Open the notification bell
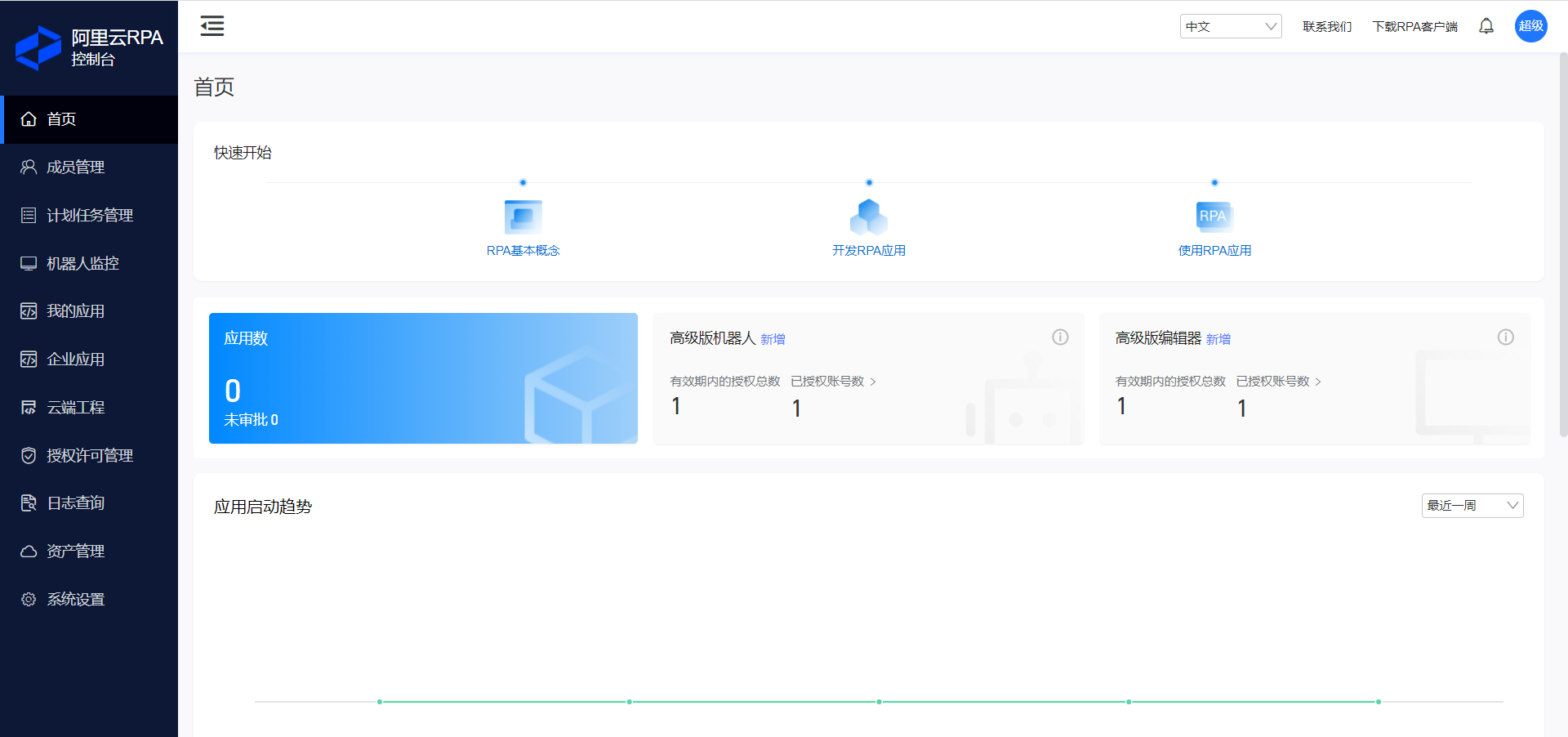 (1486, 26)
